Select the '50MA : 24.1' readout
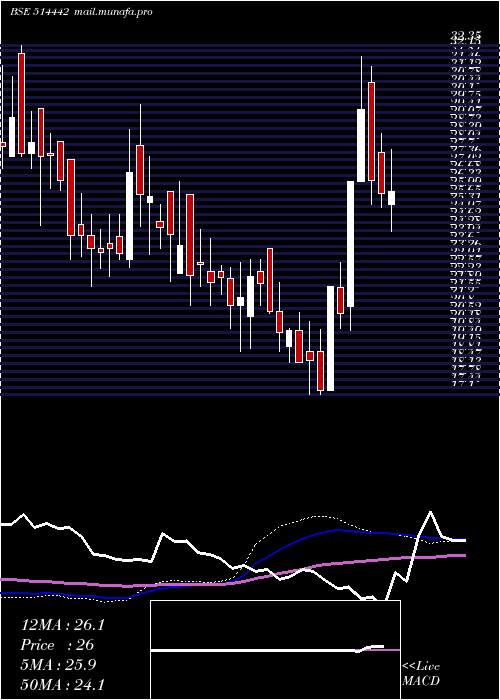 pos(62,684)
